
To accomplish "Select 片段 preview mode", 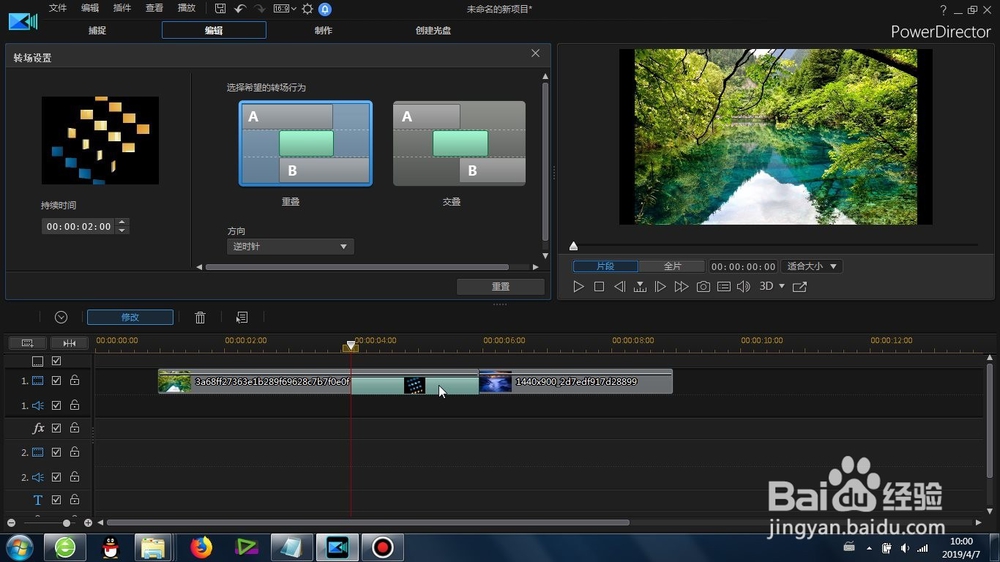I will pyautogui.click(x=605, y=266).
